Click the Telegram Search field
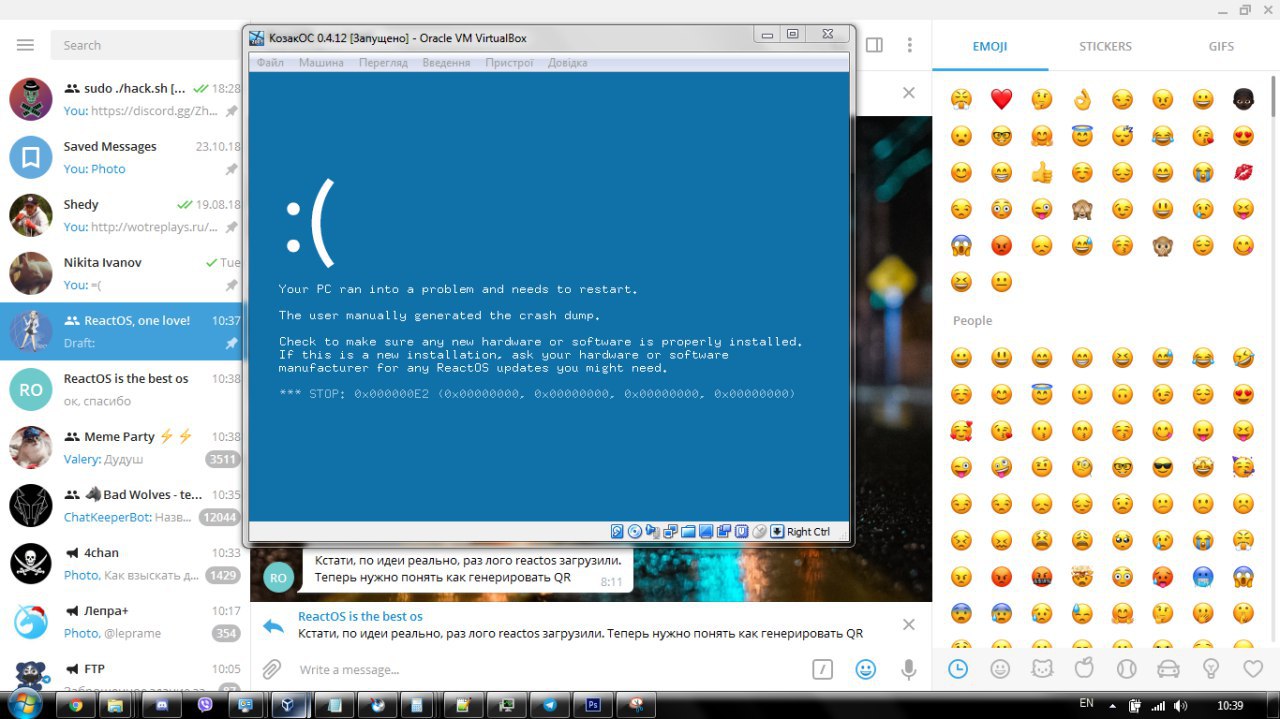 coord(145,45)
